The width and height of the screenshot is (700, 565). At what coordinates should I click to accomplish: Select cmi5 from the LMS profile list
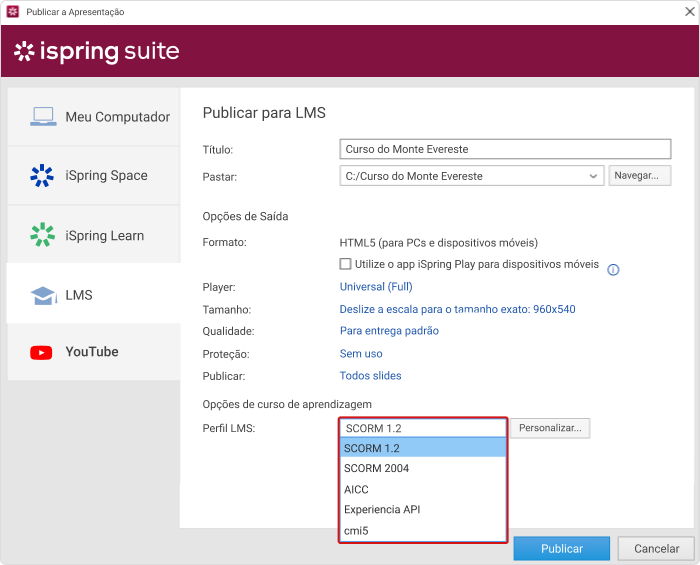(x=423, y=531)
